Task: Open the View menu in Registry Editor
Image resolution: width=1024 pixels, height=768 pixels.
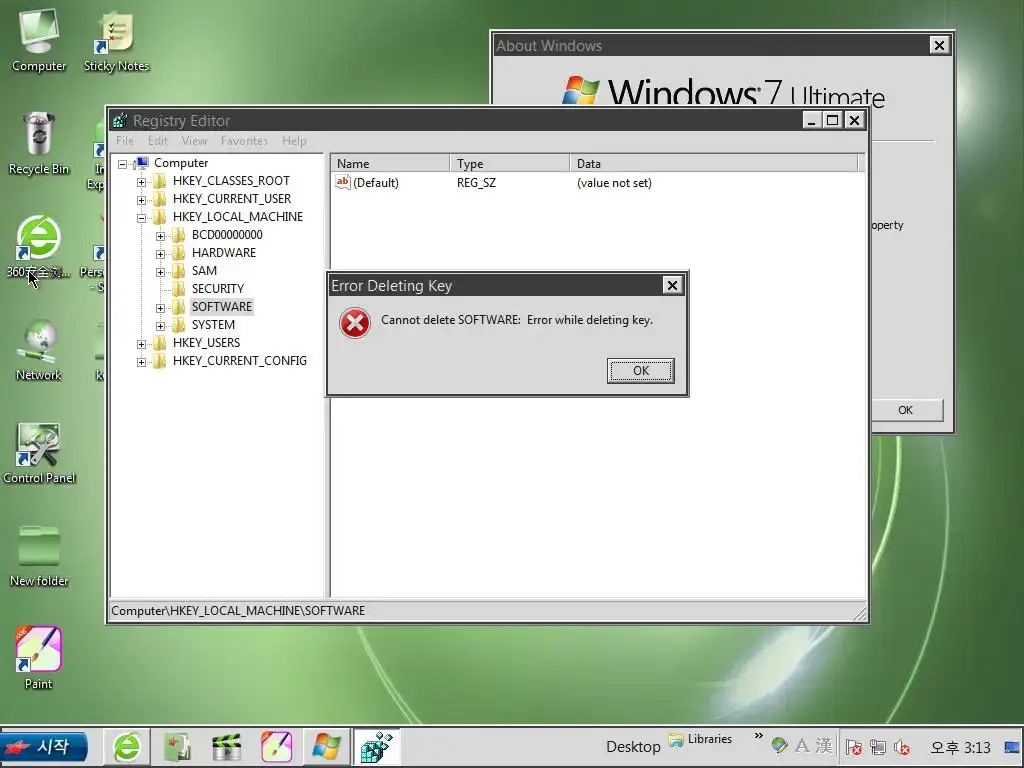Action: 194,141
